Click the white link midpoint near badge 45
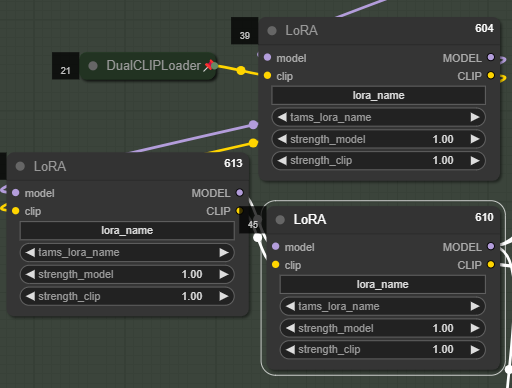This screenshot has width=512, height=388. click(258, 238)
